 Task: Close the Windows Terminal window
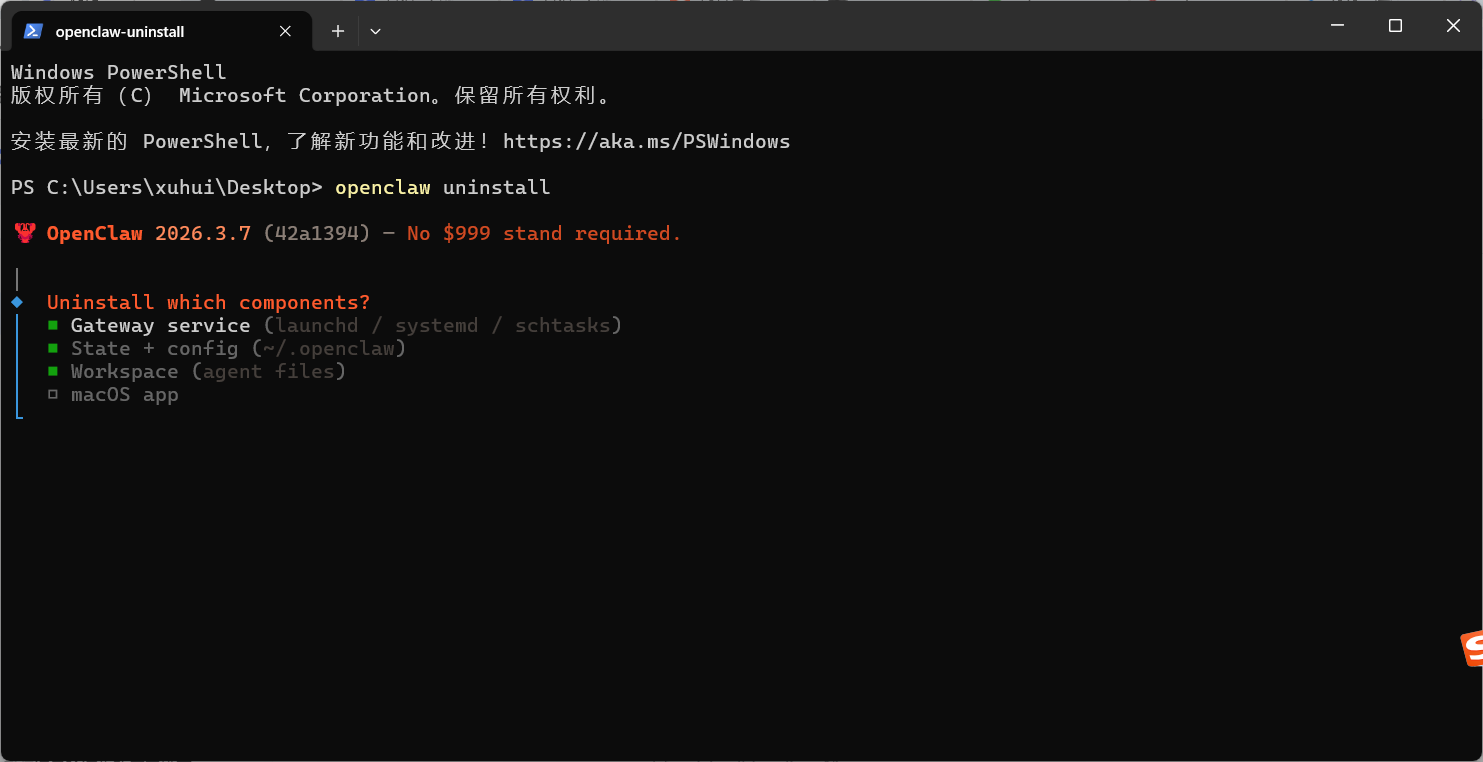pyautogui.click(x=1453, y=26)
